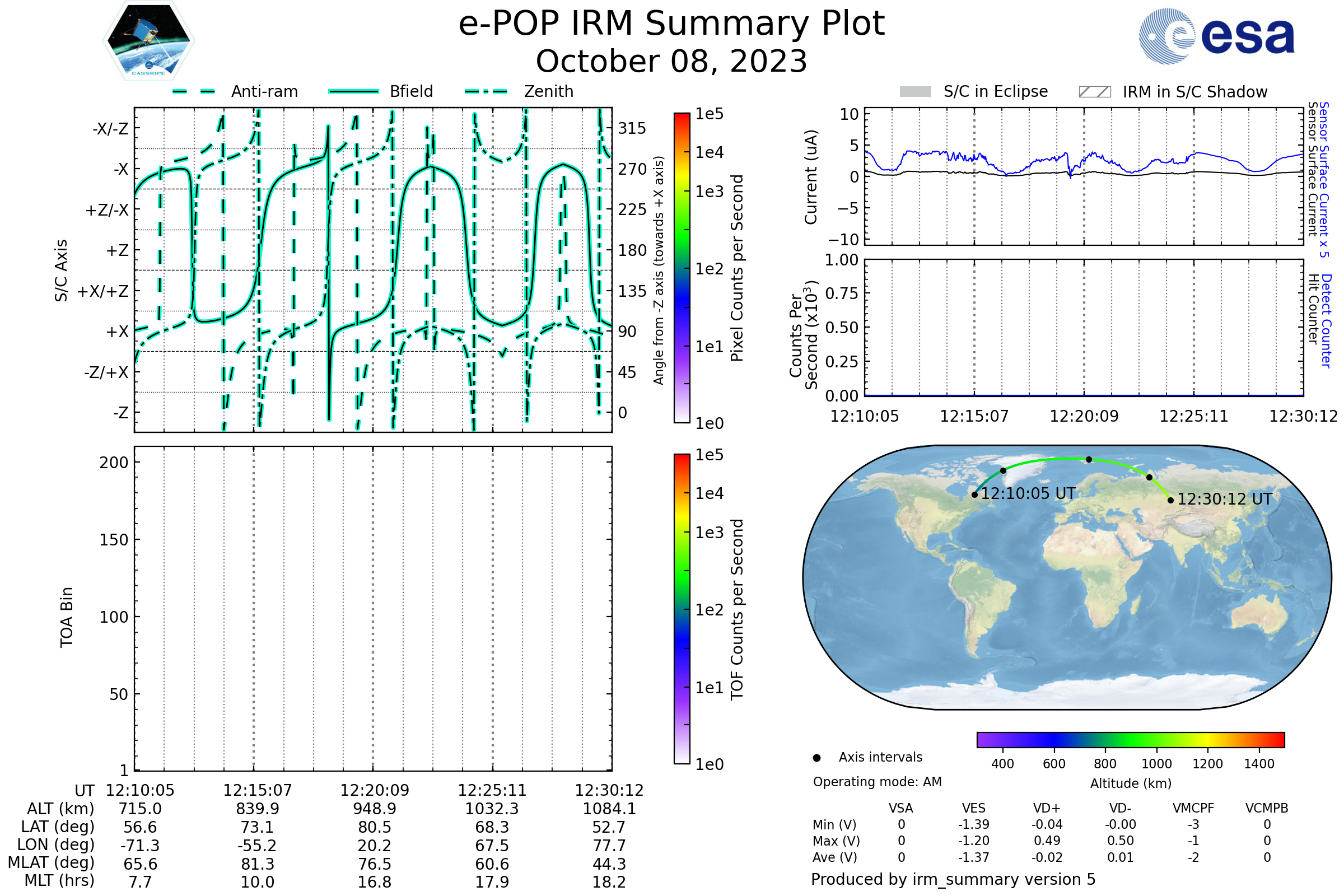Click the ESA logo
Viewport: 1344px width, 896px height.
(x=1216, y=36)
